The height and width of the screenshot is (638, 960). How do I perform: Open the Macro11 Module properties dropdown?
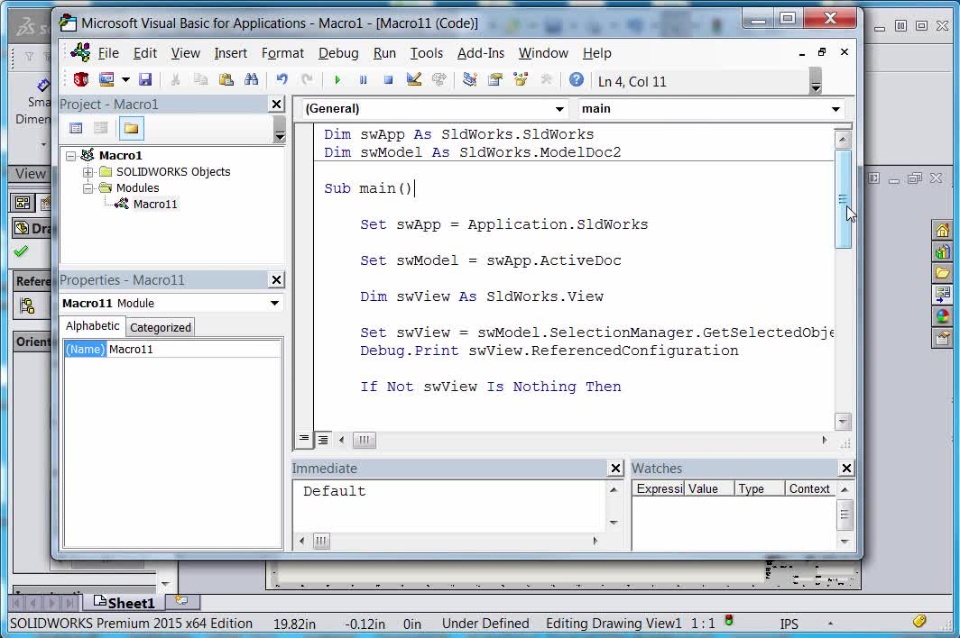[275, 303]
